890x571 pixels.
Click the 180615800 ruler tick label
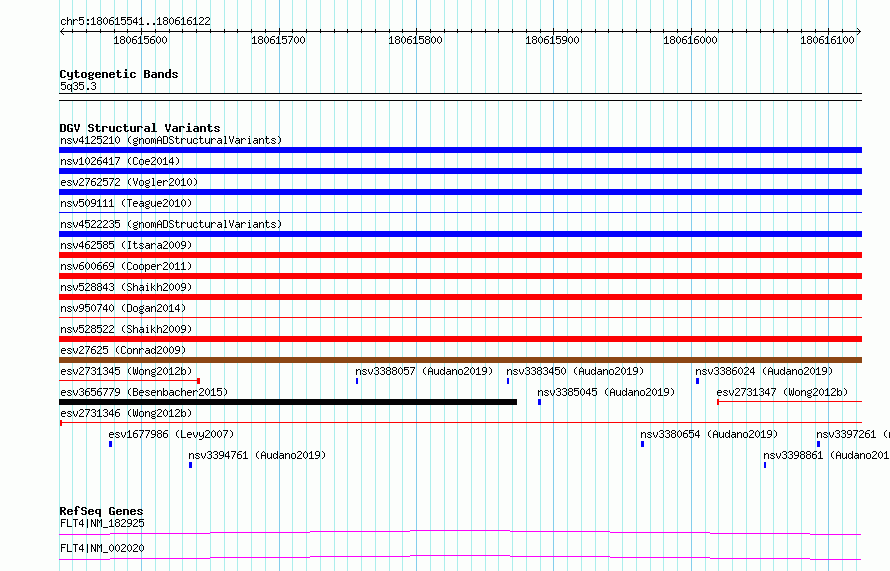click(415, 40)
